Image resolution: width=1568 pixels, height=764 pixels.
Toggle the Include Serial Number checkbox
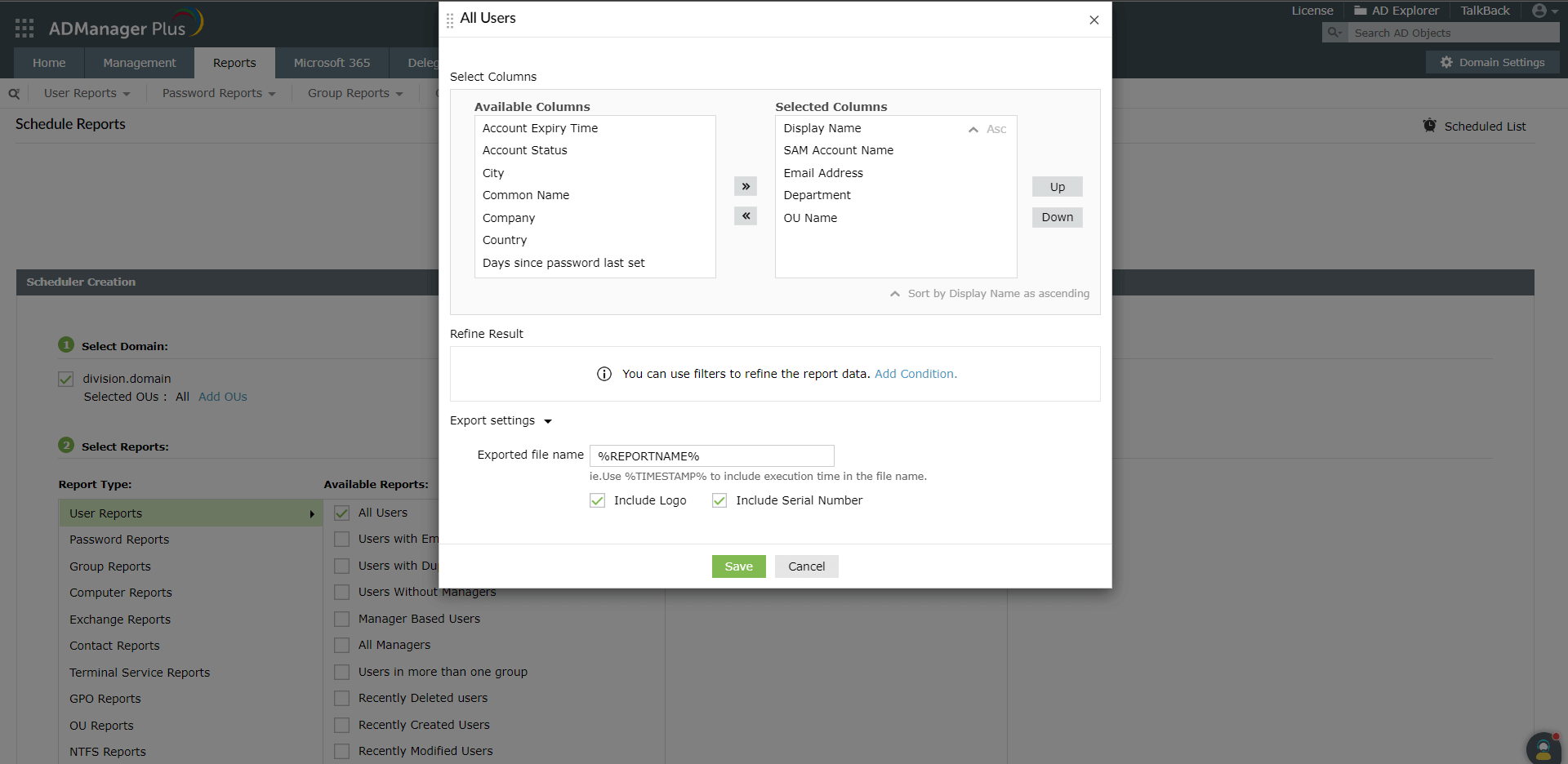pyautogui.click(x=719, y=500)
